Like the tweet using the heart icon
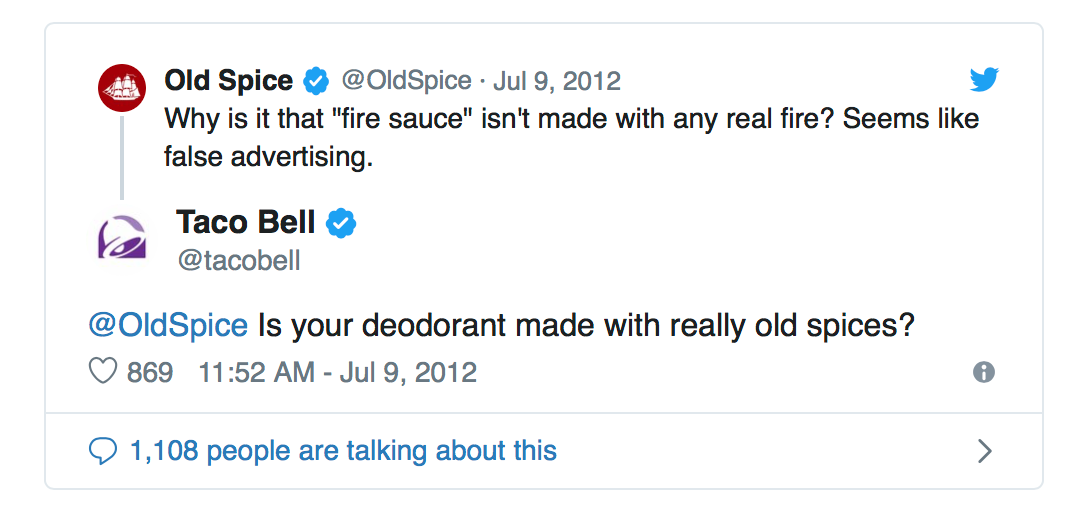This screenshot has height=514, width=1078. click(102, 372)
